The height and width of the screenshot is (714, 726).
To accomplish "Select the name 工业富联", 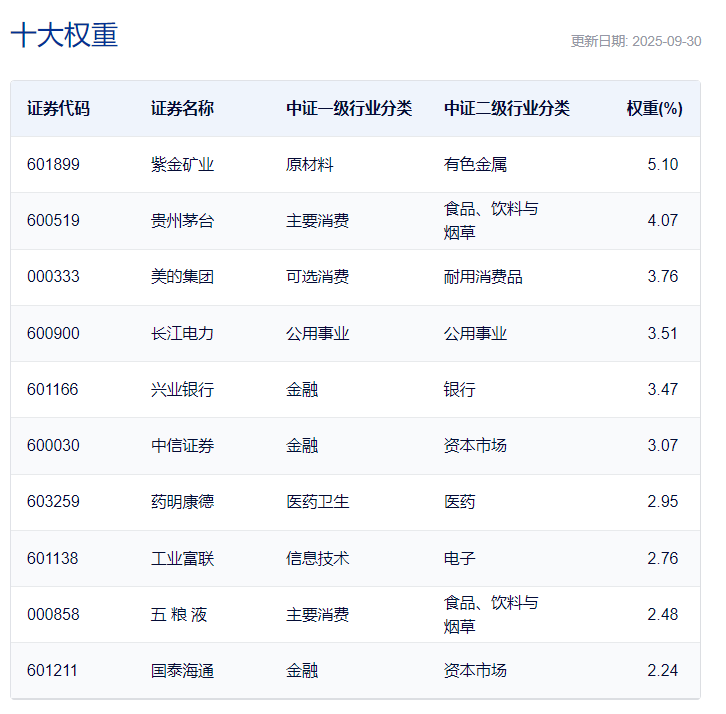I will (182, 558).
